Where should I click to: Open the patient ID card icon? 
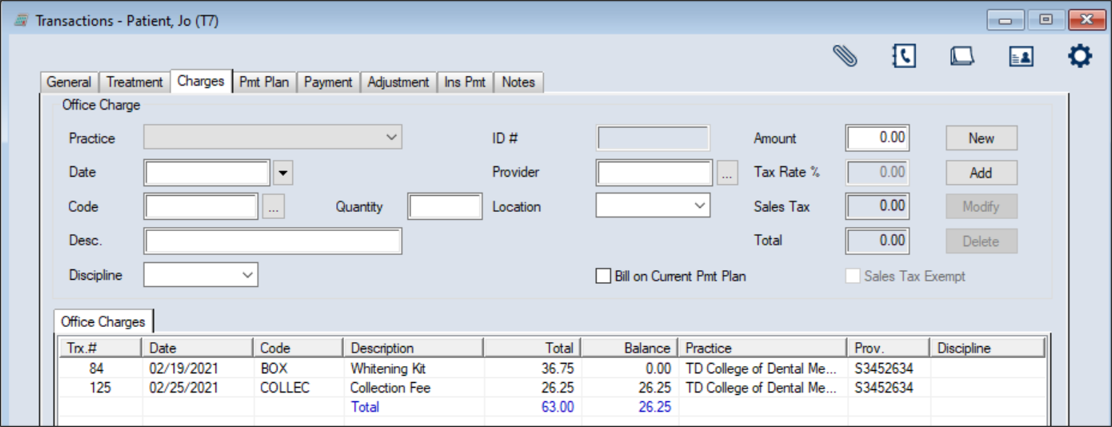(1020, 56)
